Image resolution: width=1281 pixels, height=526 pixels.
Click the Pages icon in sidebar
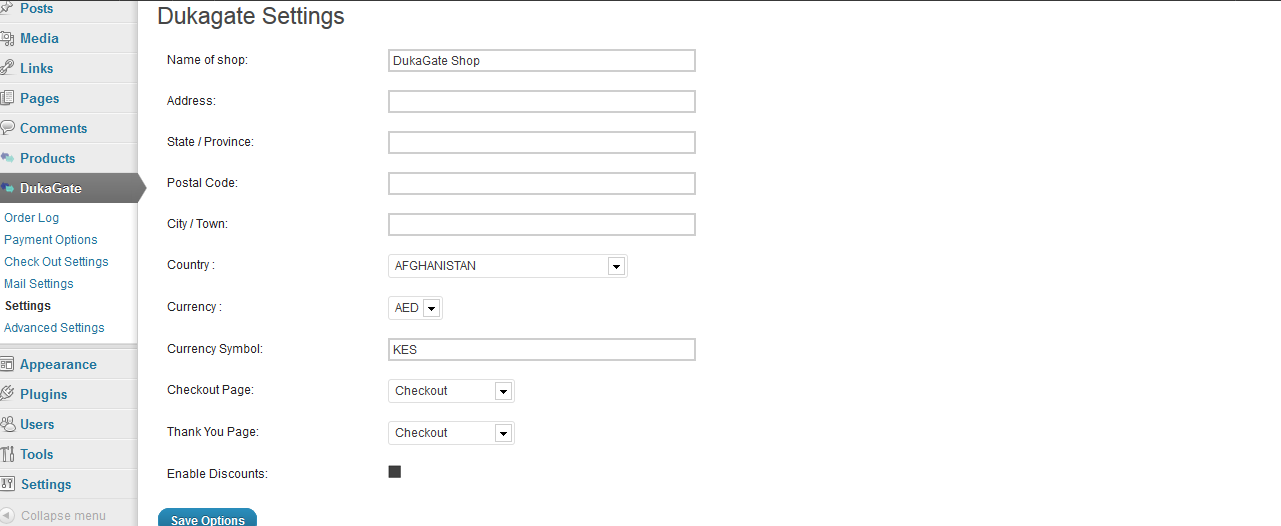[6, 98]
